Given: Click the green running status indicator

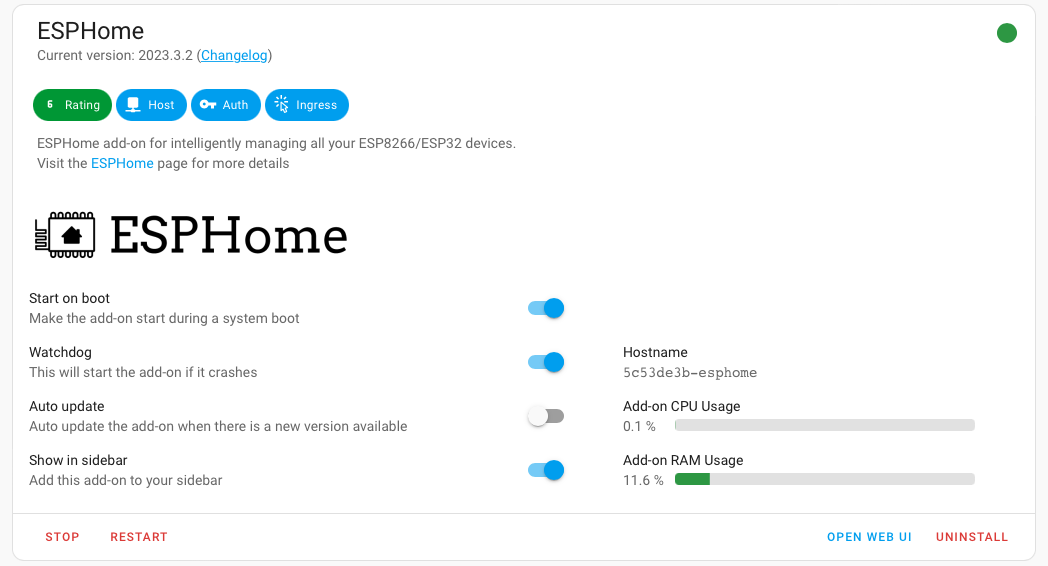Looking at the screenshot, I should click(x=1007, y=33).
